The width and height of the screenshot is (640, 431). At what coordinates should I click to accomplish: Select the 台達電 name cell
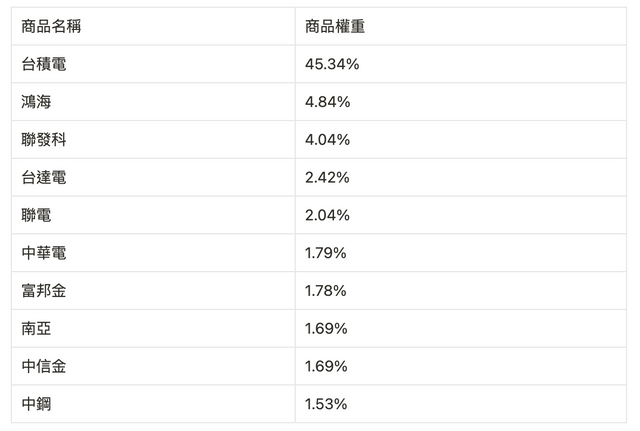click(44, 177)
